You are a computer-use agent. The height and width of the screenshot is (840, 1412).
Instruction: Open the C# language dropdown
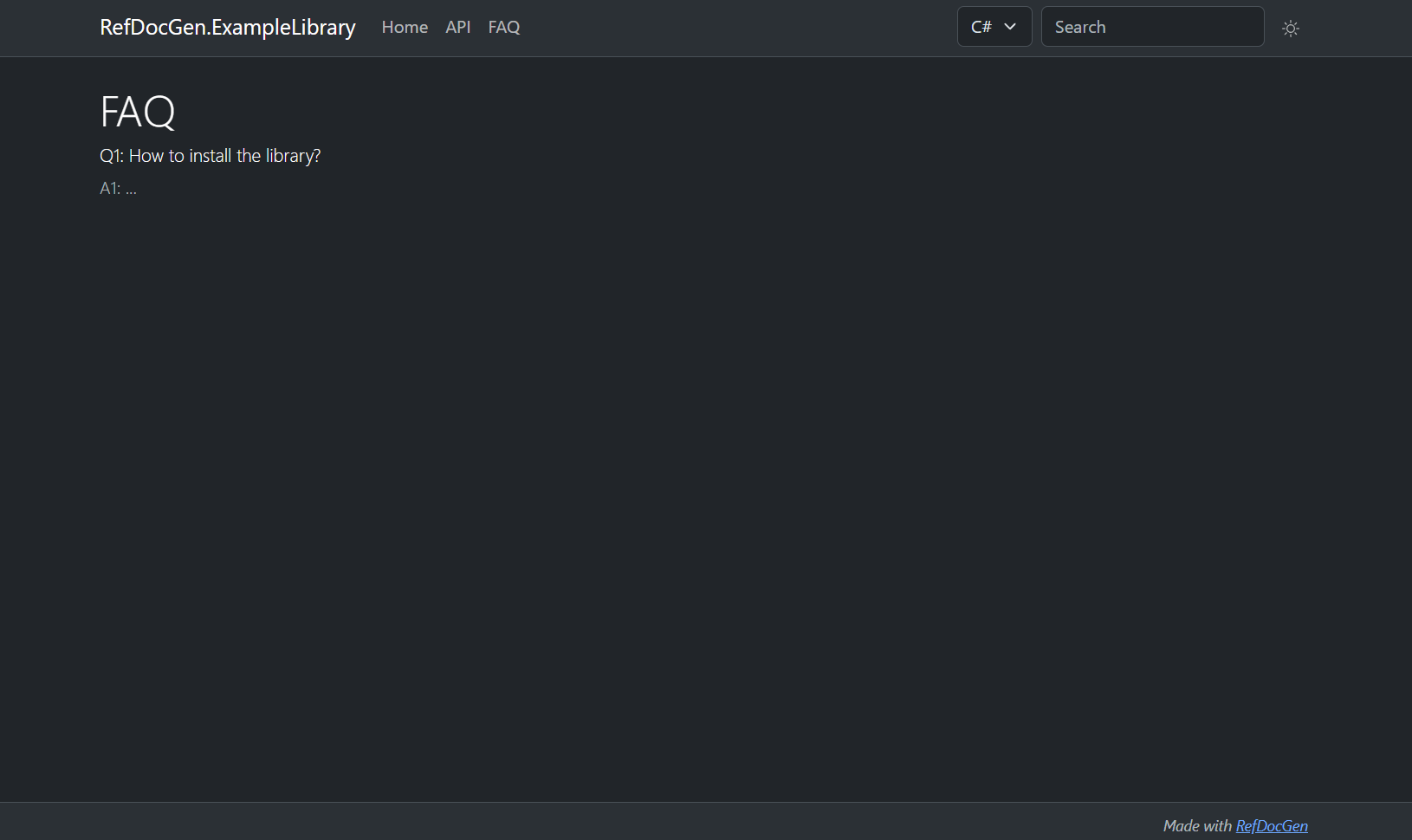click(x=994, y=27)
